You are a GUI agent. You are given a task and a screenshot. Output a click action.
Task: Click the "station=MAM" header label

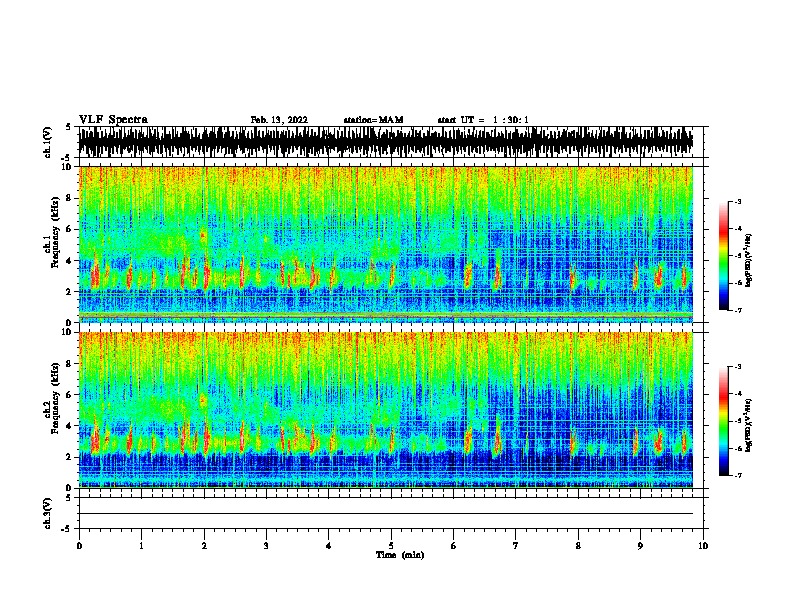(373, 120)
